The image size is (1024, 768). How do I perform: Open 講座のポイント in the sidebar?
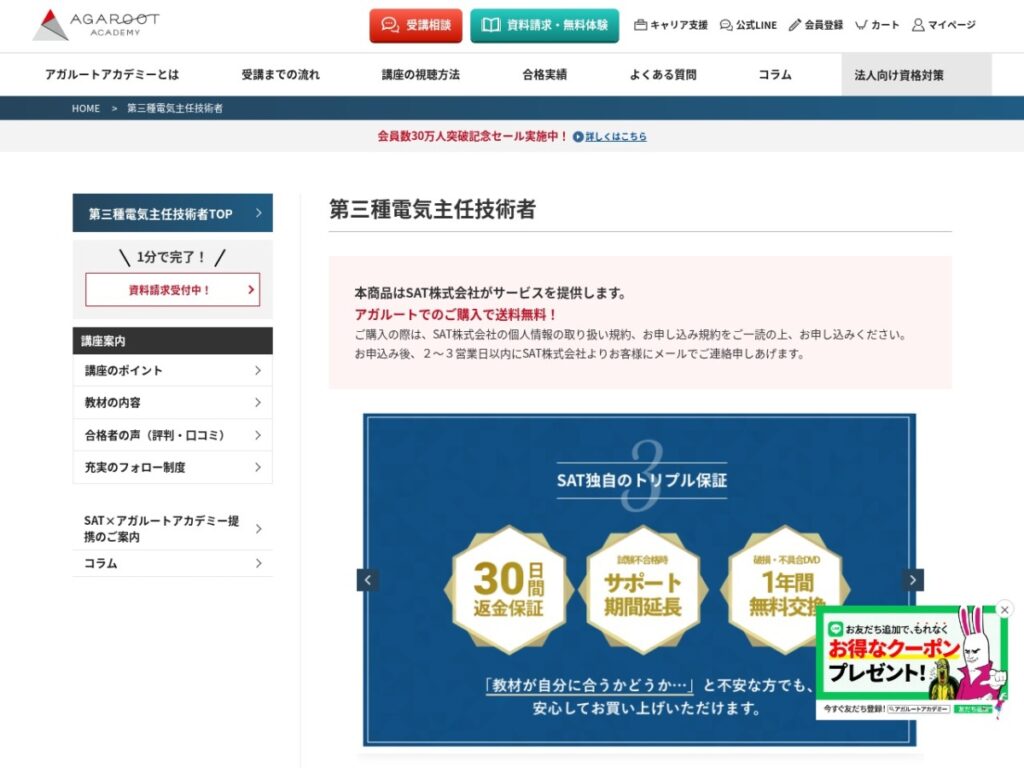[x=172, y=370]
